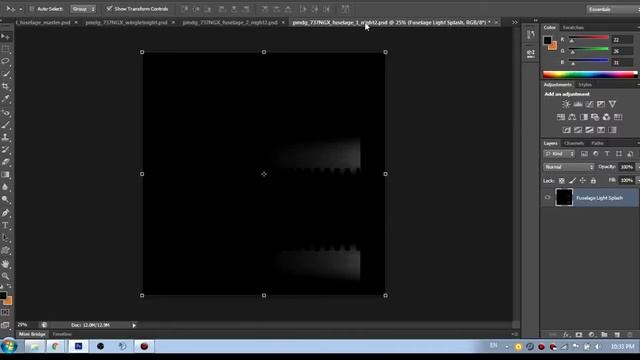
Task: Add an Exposure adjustment
Action: [601, 104]
